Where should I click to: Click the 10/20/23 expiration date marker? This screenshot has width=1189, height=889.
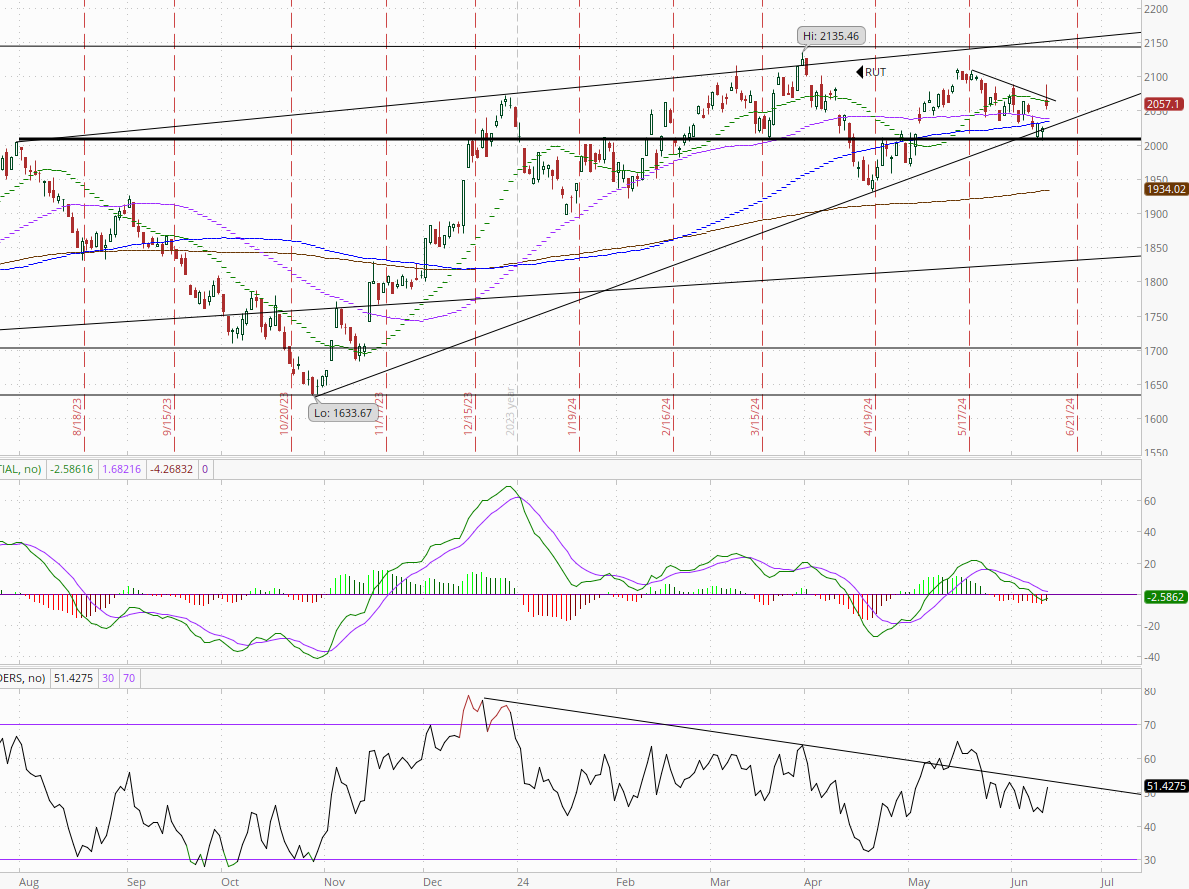284,413
